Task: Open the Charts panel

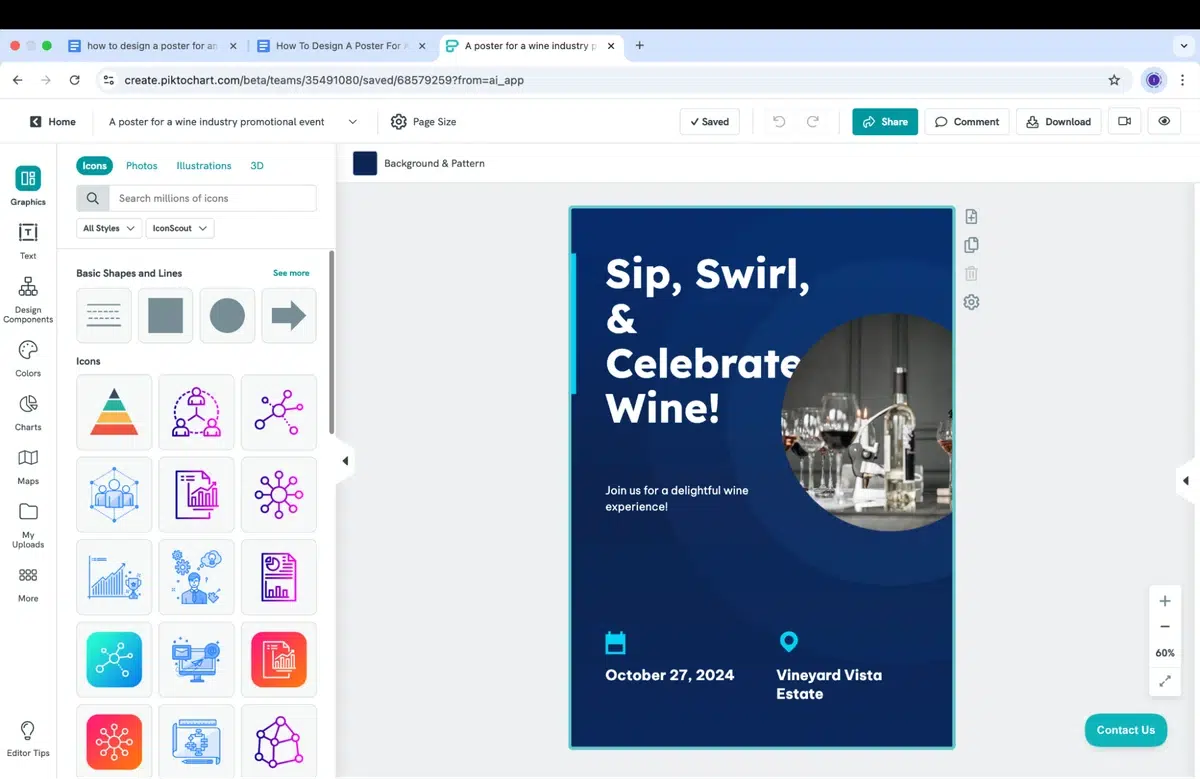Action: click(x=27, y=410)
